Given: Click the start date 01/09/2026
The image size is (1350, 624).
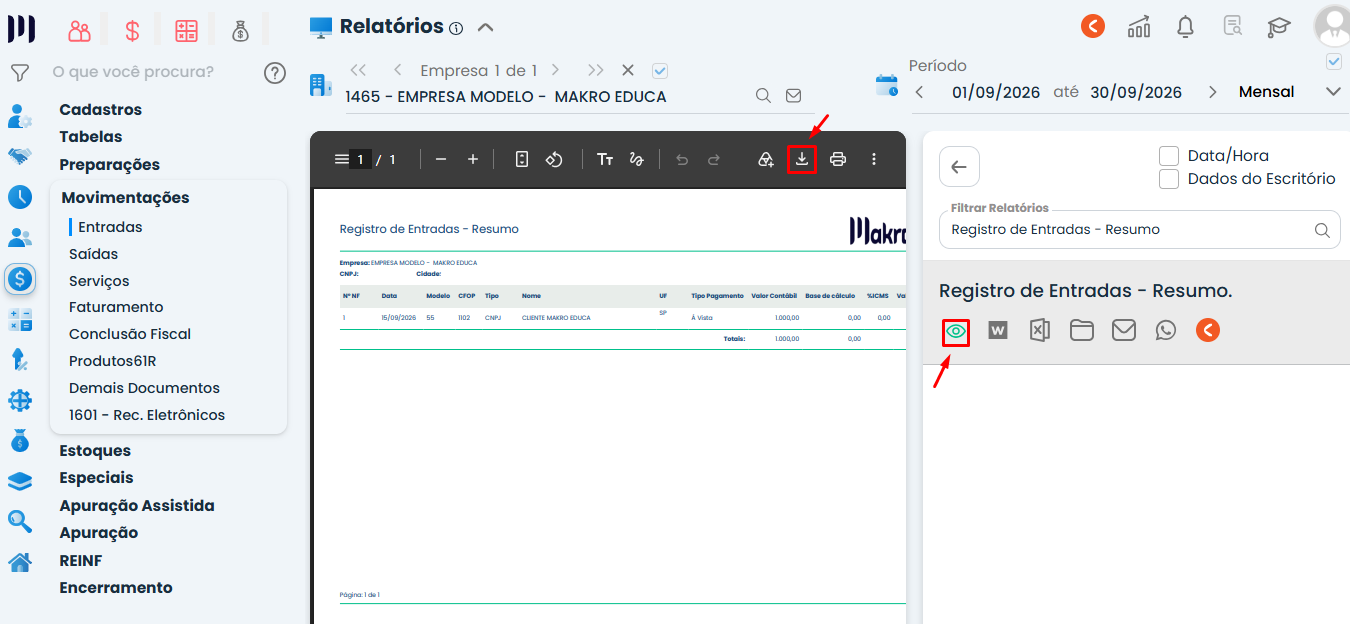Looking at the screenshot, I should pos(996,92).
